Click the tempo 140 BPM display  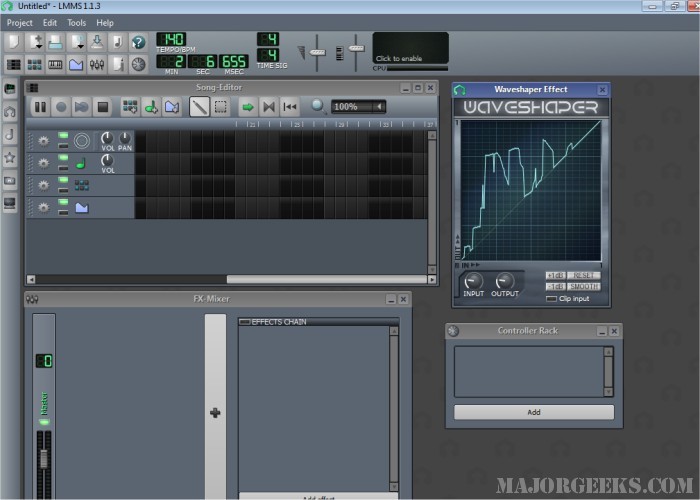tap(171, 39)
